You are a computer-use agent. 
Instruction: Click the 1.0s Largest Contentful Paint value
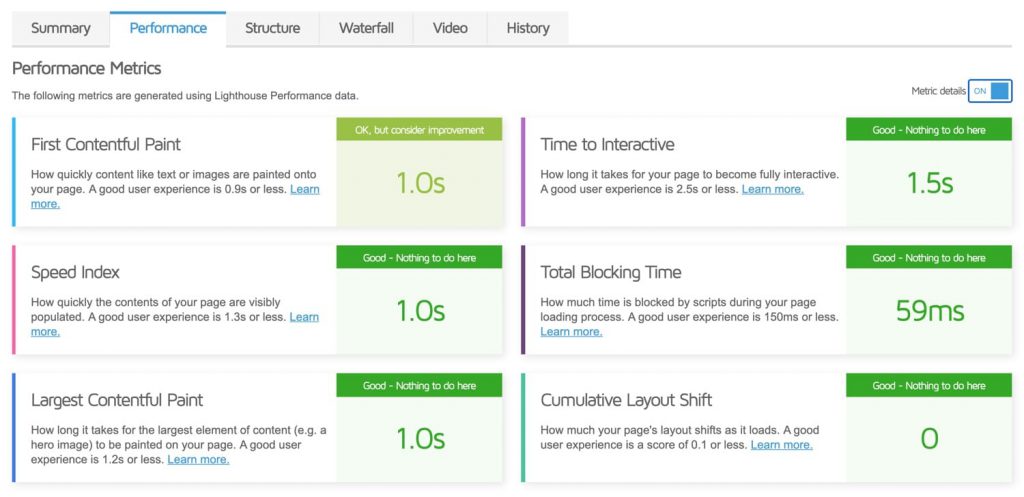pyautogui.click(x=421, y=439)
